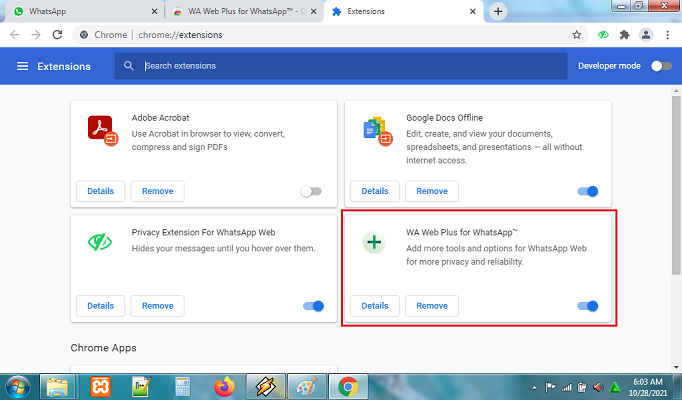Click the Extensions page title text
The image size is (682, 400).
[64, 67]
